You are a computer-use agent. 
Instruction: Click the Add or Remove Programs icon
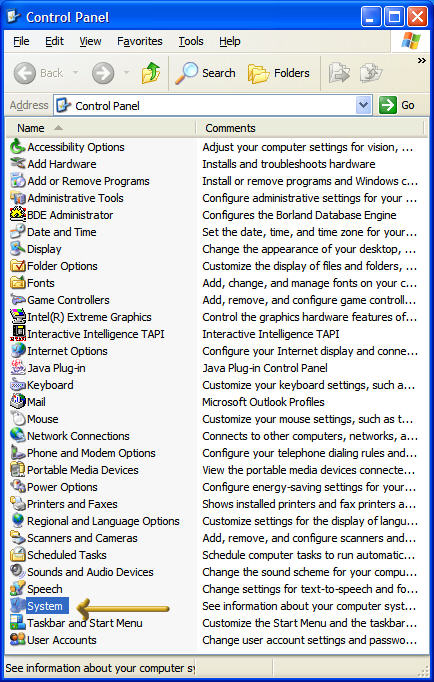(x=18, y=181)
